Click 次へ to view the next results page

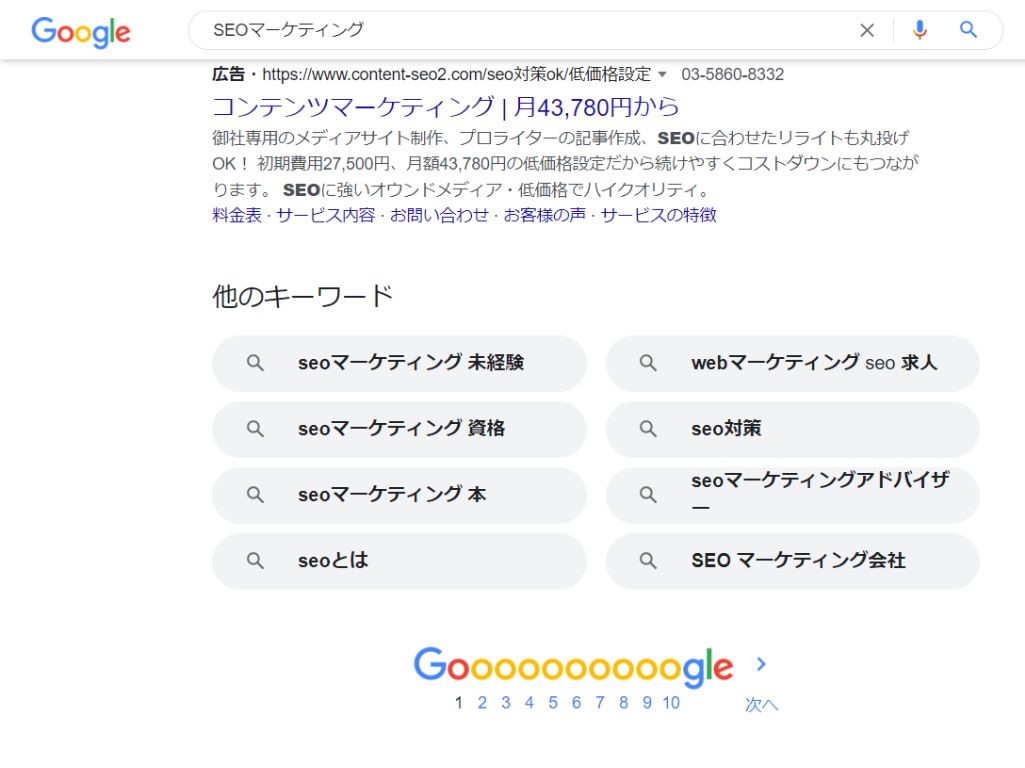click(x=762, y=703)
